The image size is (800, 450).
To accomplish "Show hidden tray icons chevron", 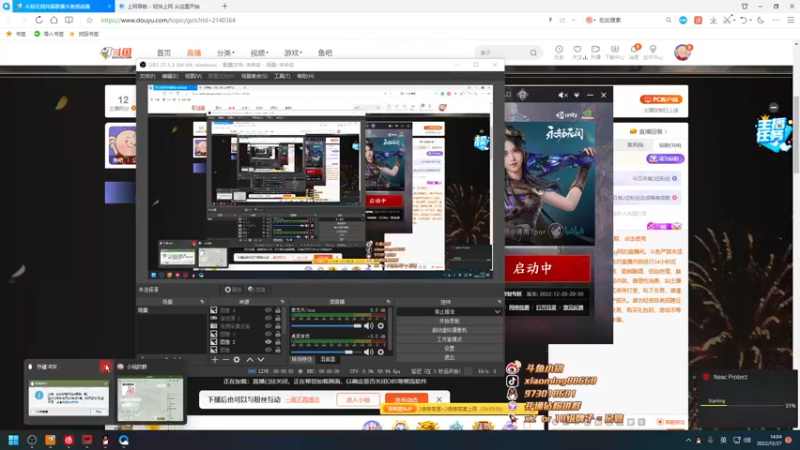I will click(x=688, y=440).
